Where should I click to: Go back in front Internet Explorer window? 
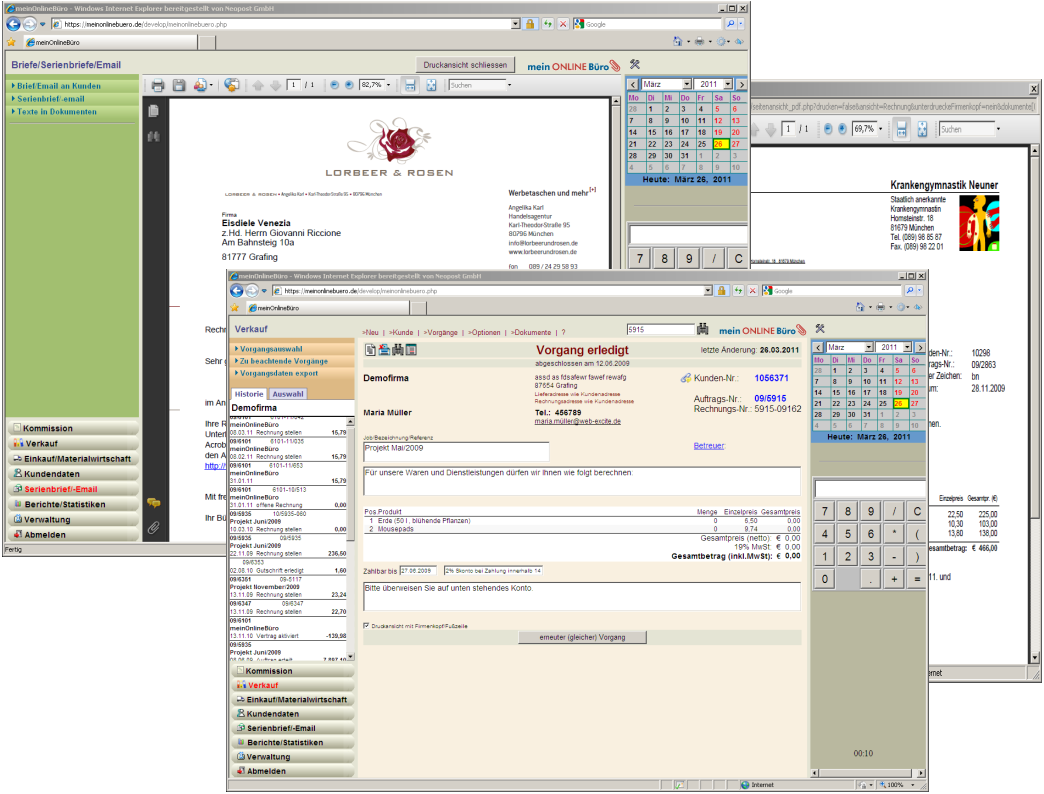(236, 291)
